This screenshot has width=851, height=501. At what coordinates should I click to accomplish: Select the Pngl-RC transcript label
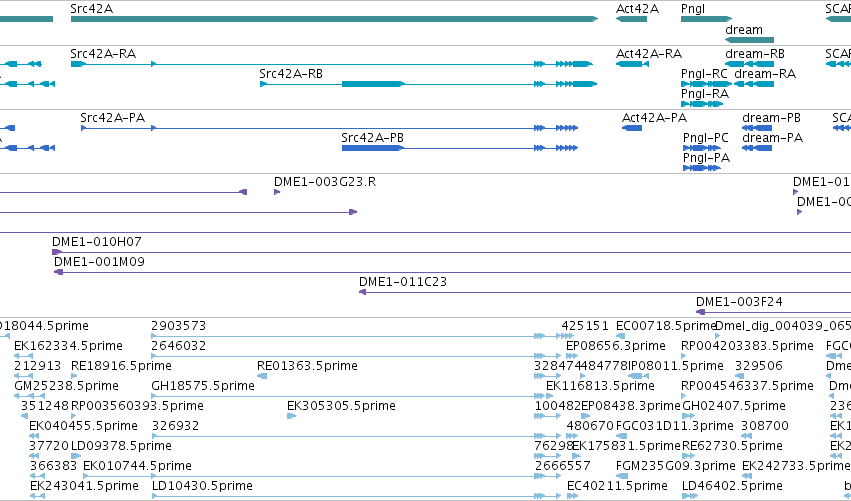click(704, 74)
